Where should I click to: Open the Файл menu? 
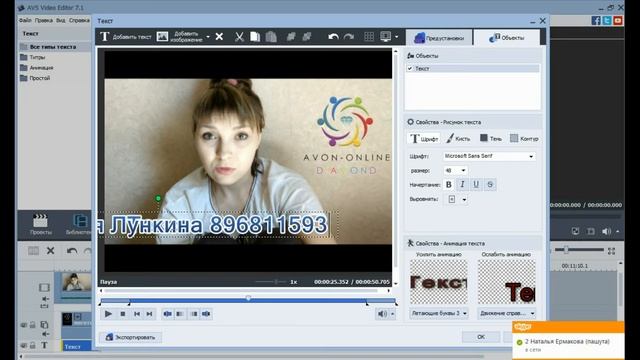tap(25, 20)
